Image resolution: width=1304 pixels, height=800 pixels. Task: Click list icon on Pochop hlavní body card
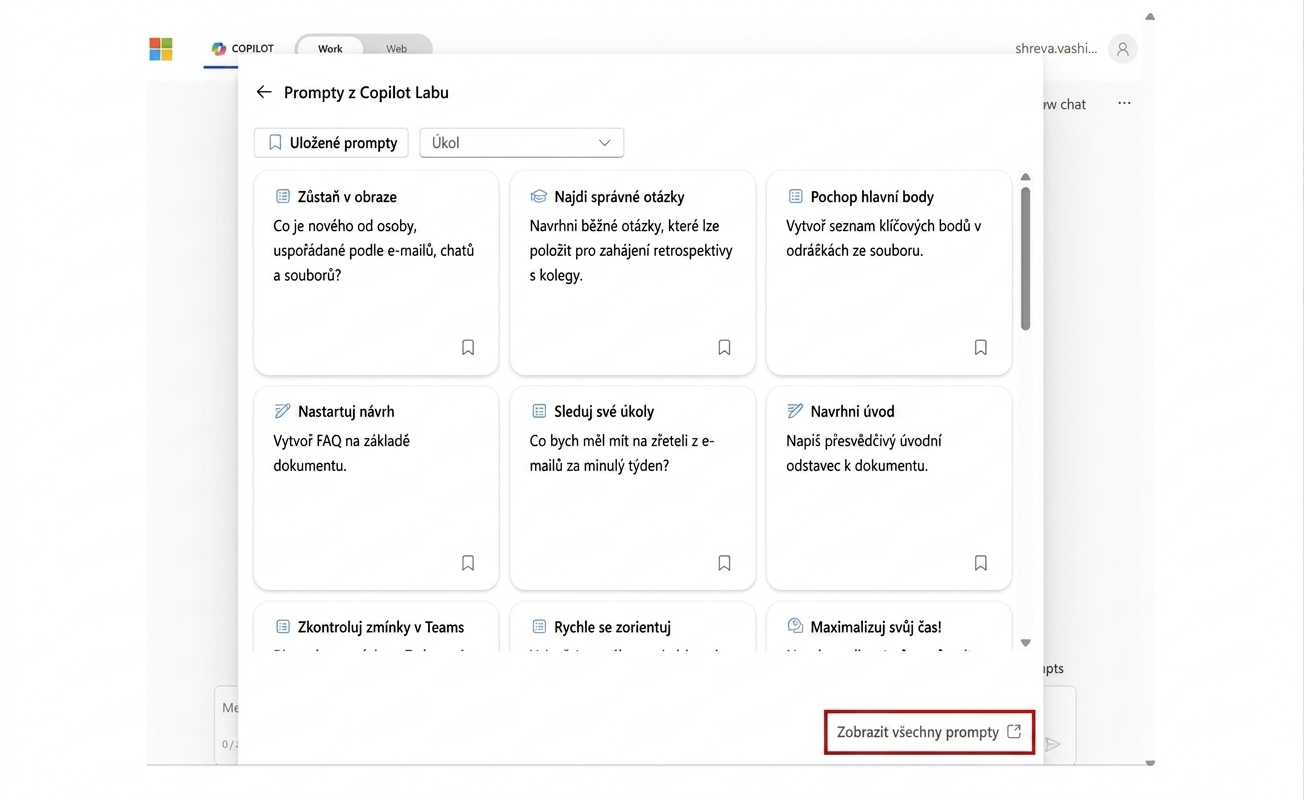pyautogui.click(x=795, y=197)
